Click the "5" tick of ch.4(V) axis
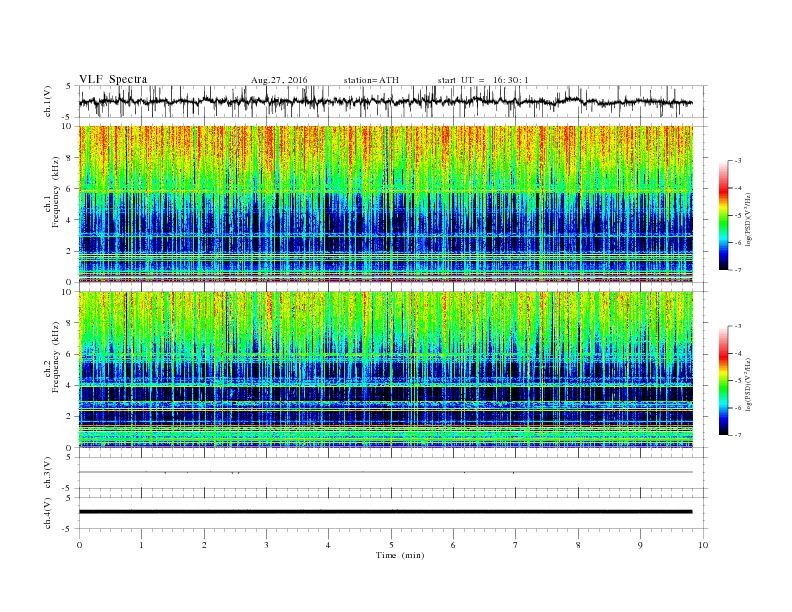Screen dimensions: 792x612 tap(70, 498)
